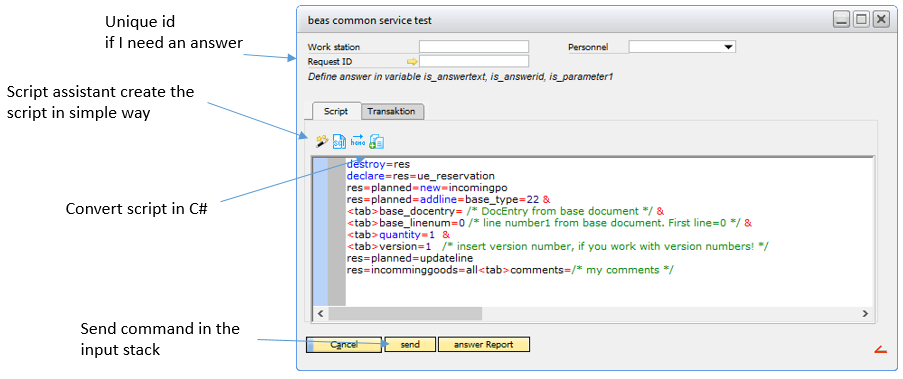The image size is (903, 379).
Task: Click the answer Report button
Action: click(x=484, y=344)
